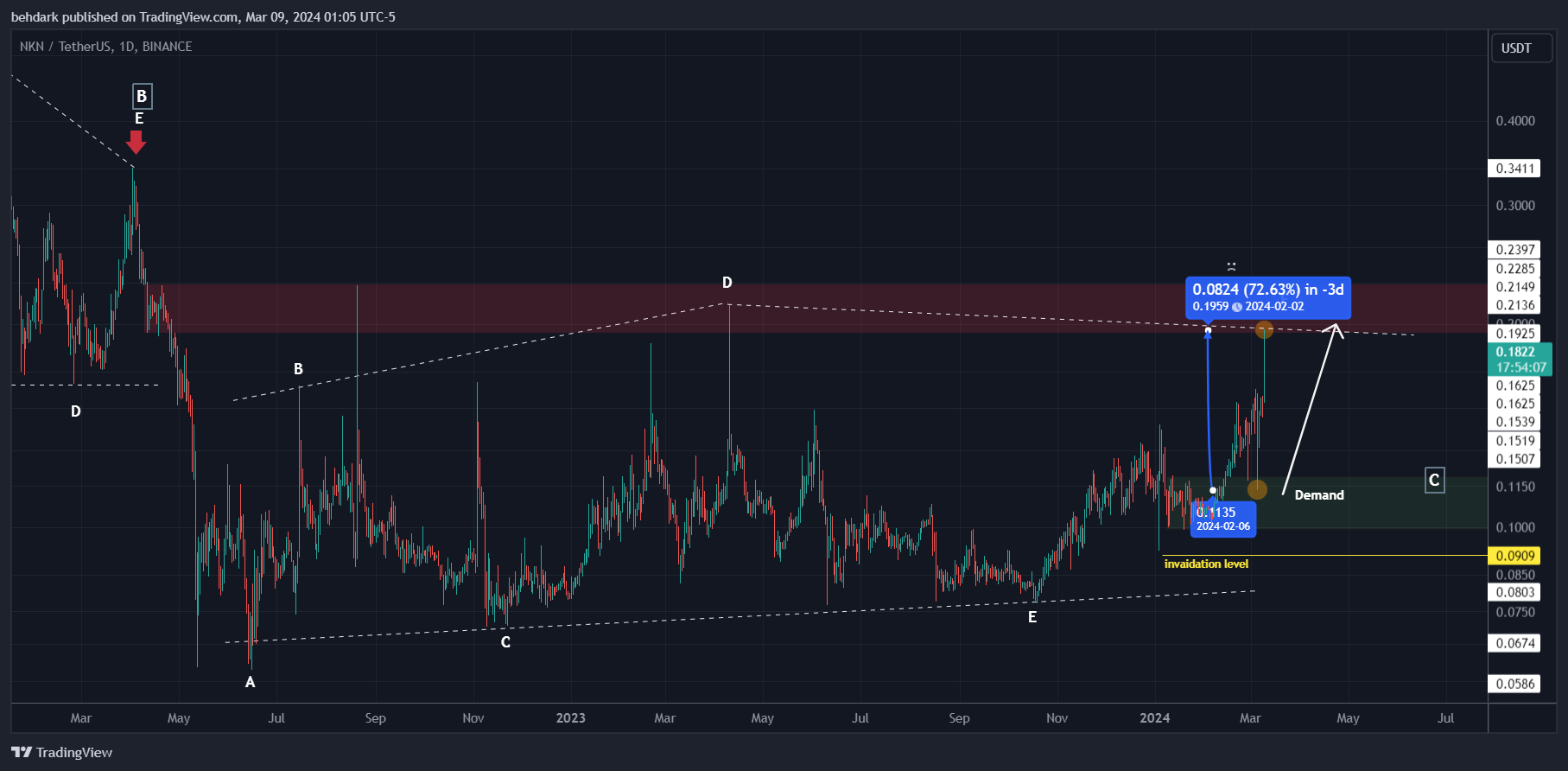The width and height of the screenshot is (1568, 771).
Task: Click the 0.4000 price axis value
Action: coord(1515,121)
